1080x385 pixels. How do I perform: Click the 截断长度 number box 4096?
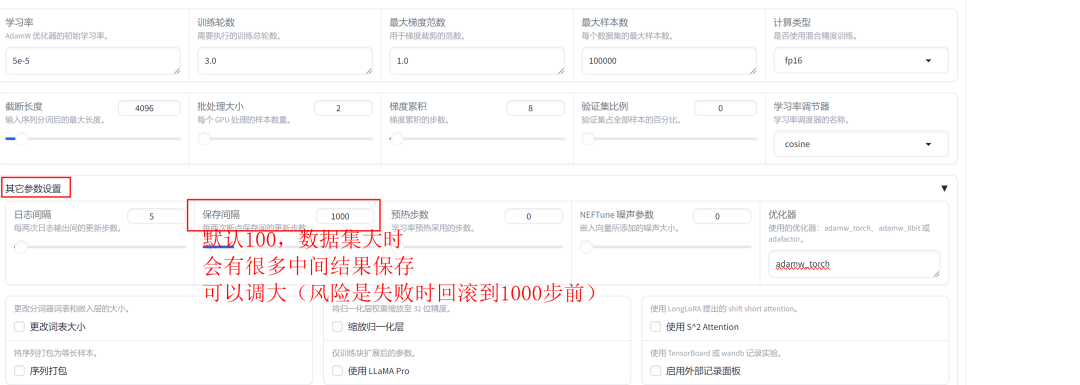pos(149,108)
